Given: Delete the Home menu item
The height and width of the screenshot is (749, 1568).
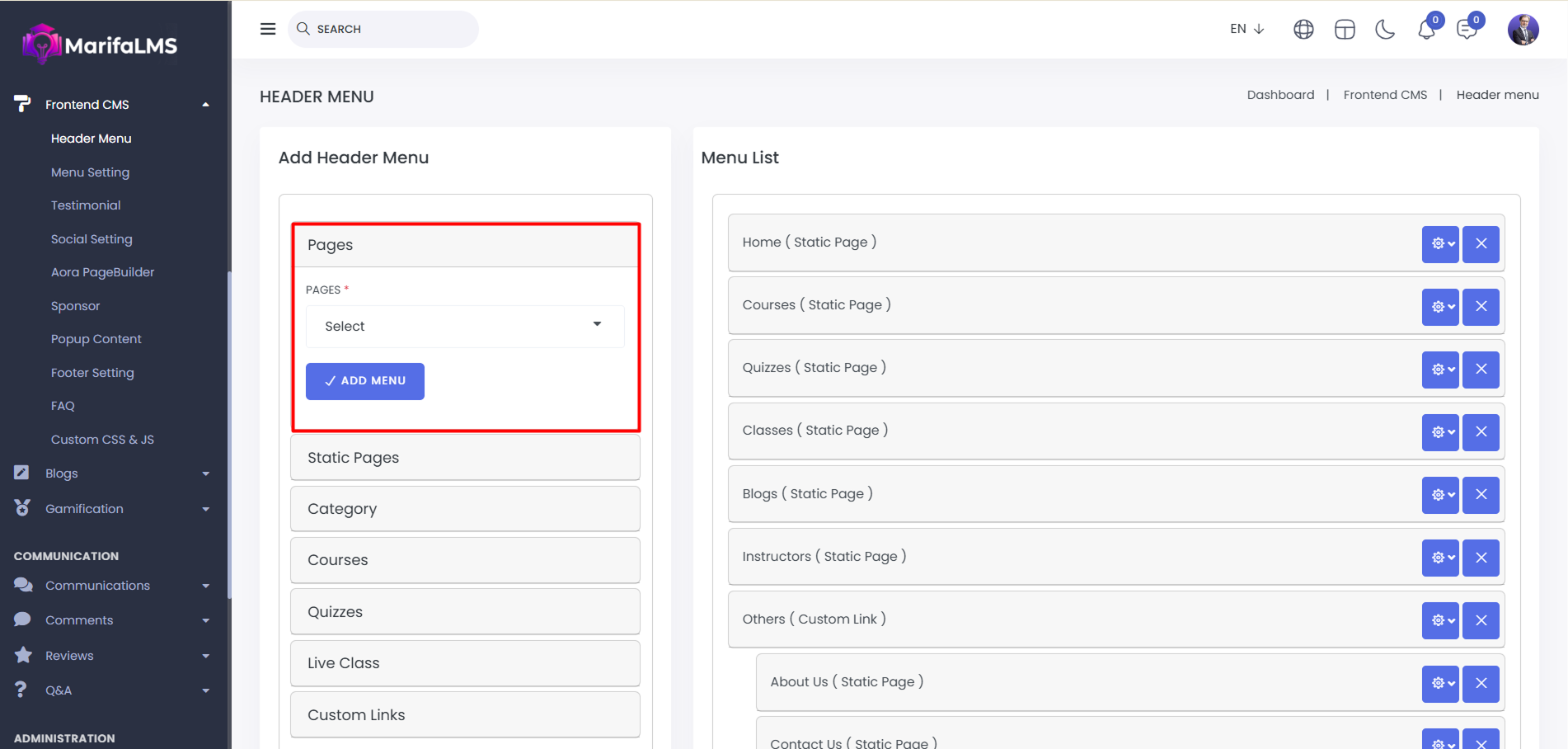Looking at the screenshot, I should tap(1481, 243).
